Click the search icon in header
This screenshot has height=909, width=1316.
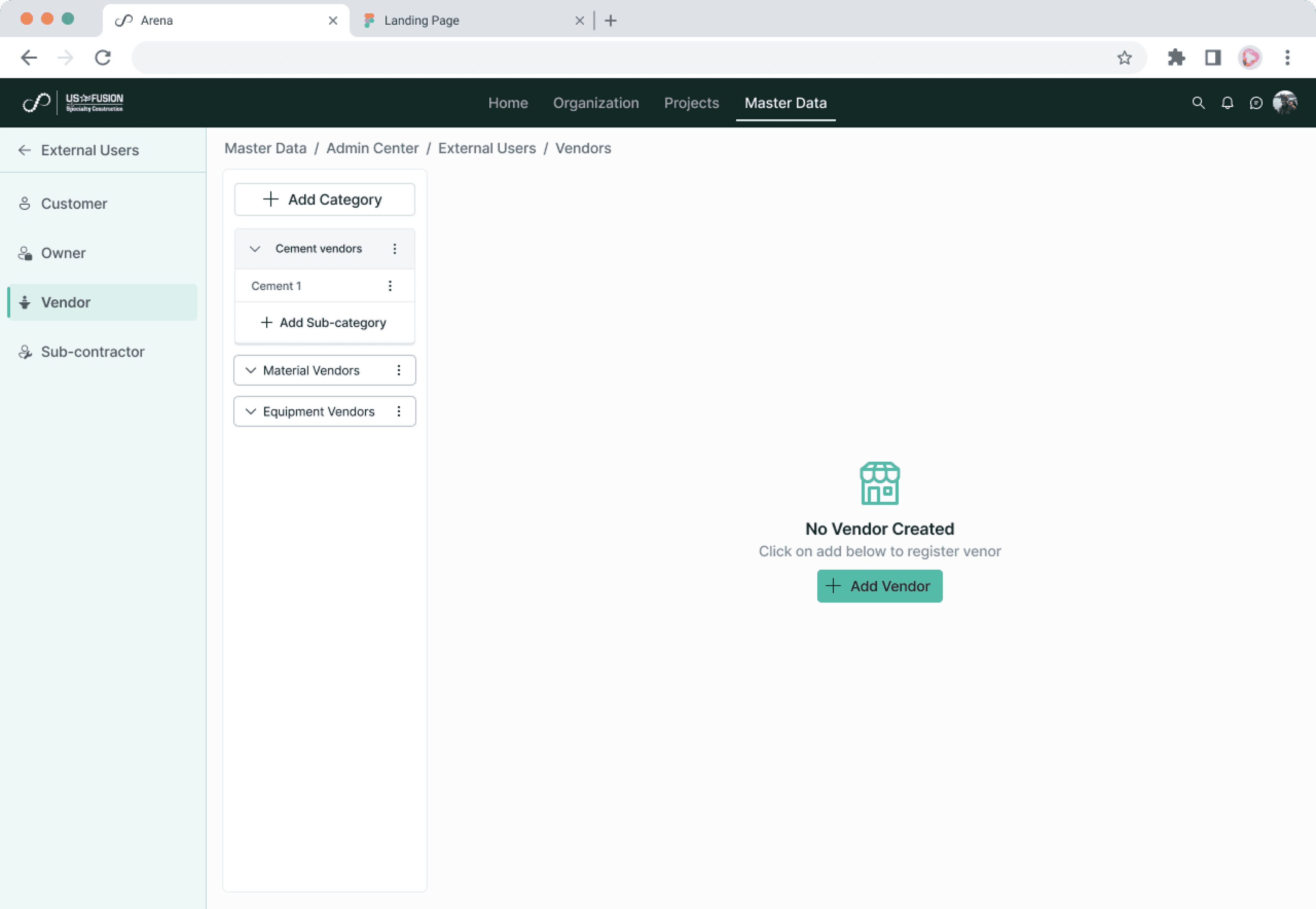click(1198, 103)
